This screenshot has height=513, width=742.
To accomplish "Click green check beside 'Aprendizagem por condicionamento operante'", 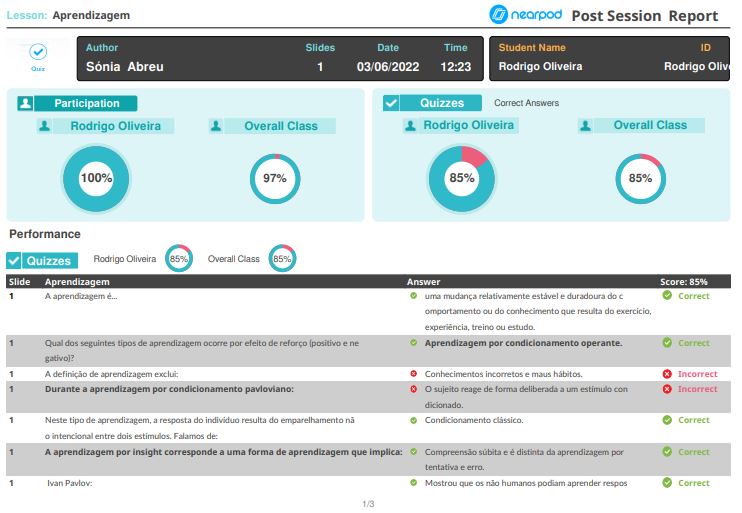I will (x=414, y=342).
